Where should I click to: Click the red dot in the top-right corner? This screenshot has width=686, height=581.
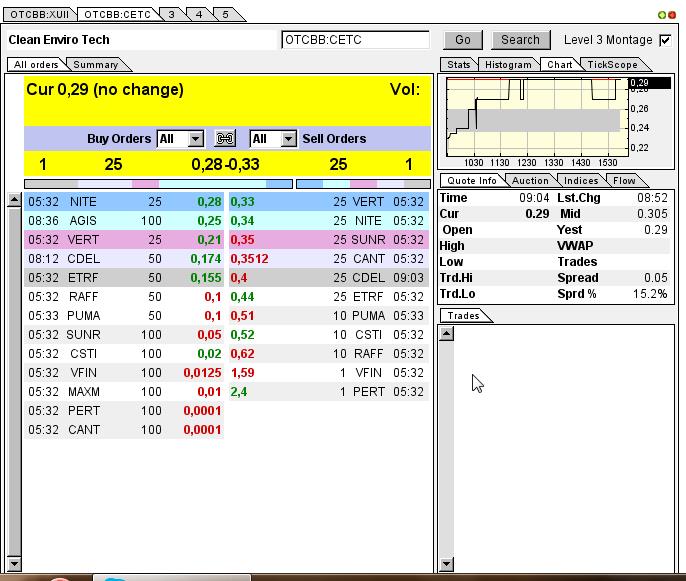(672, 15)
